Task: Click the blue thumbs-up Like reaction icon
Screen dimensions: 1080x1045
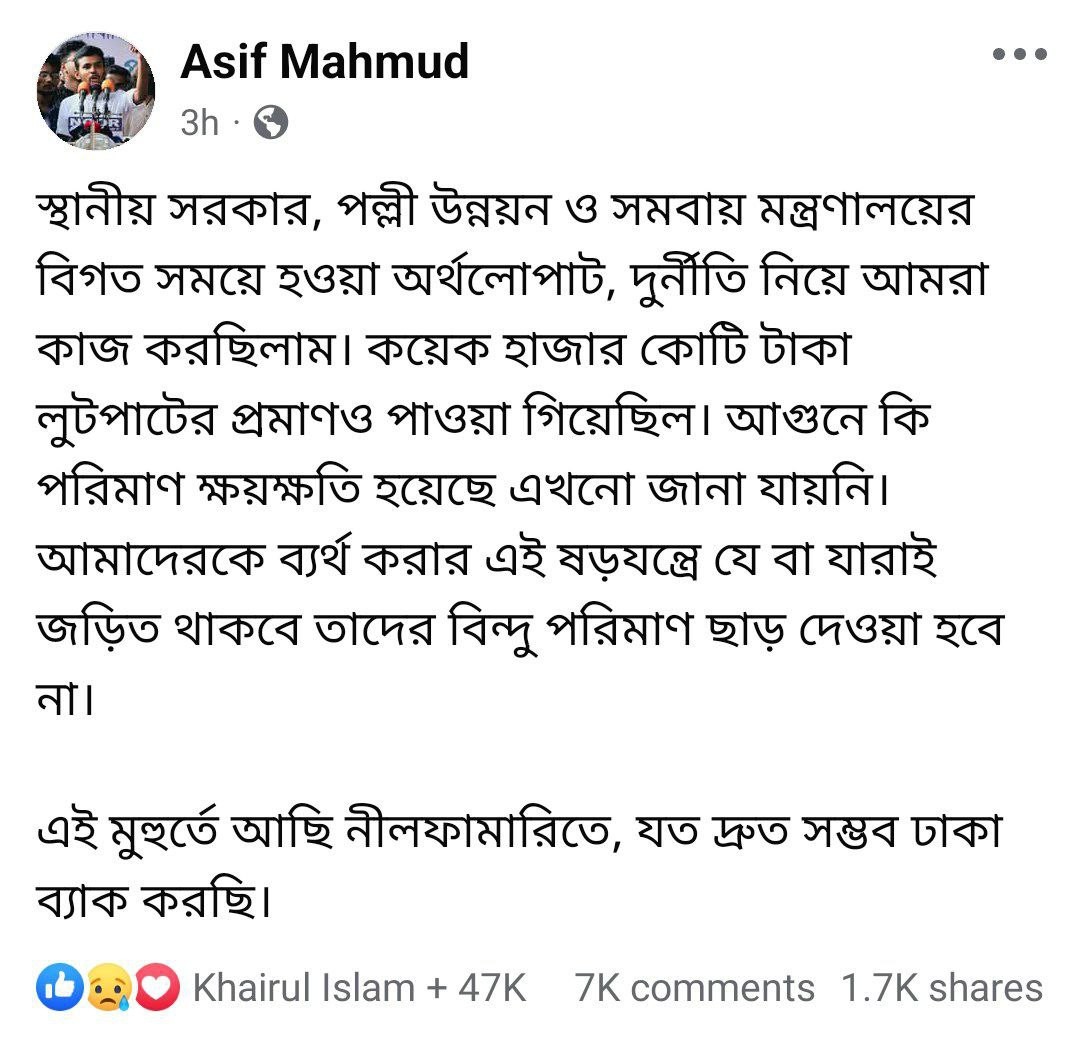Action: [60, 986]
